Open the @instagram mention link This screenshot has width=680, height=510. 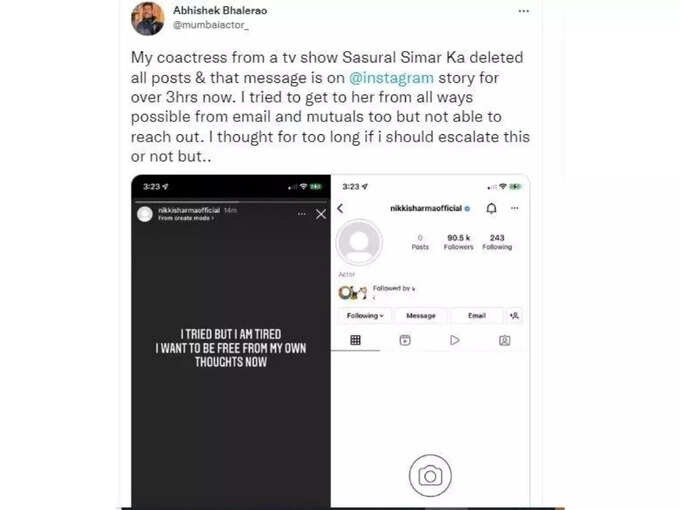point(391,78)
